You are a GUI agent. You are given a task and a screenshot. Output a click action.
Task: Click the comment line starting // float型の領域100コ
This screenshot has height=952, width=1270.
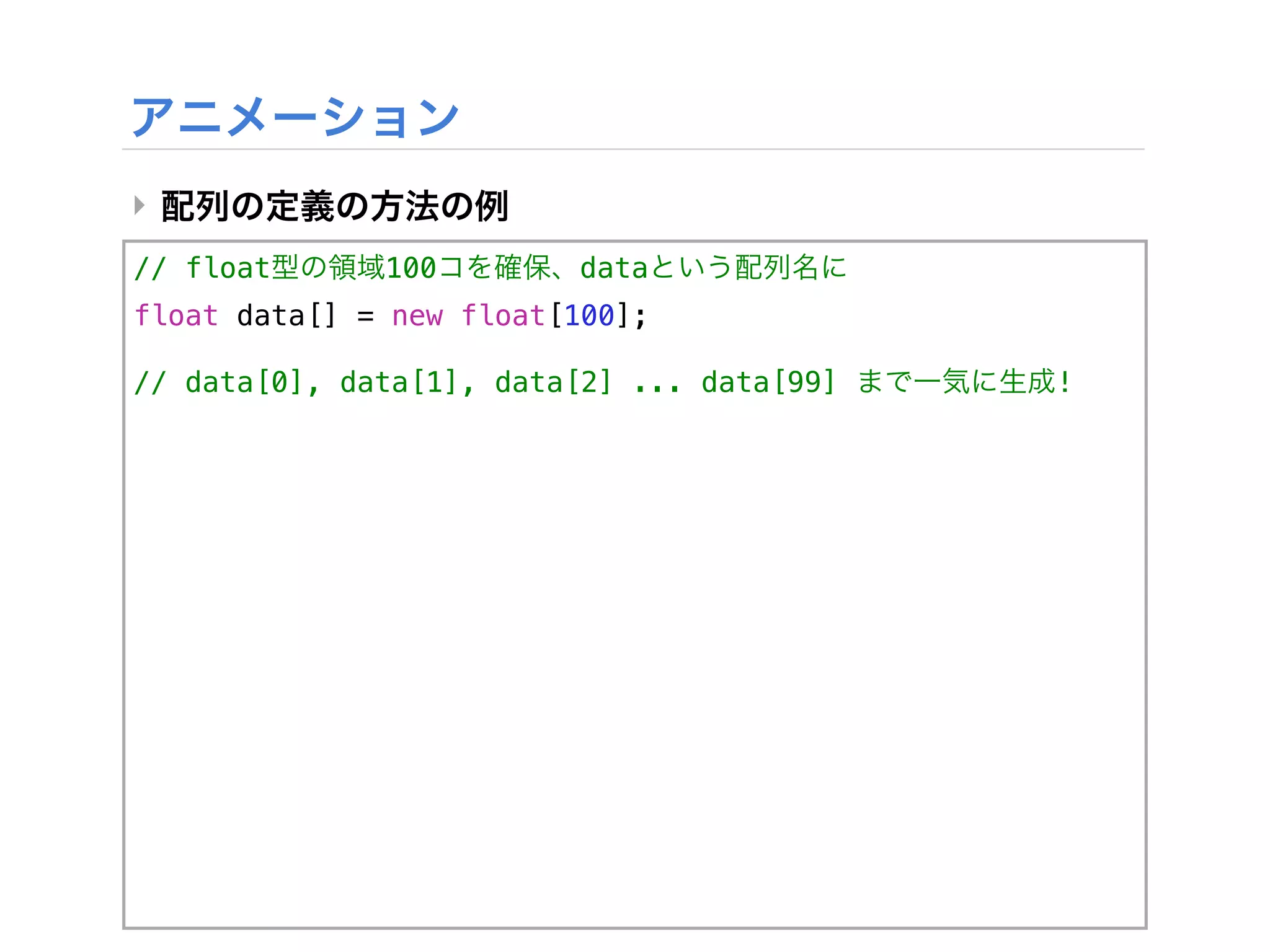(491, 268)
